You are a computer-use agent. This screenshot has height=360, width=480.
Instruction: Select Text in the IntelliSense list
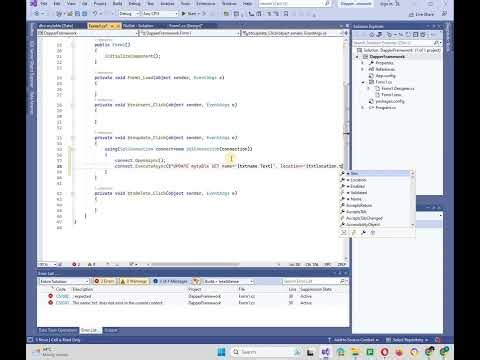375,173
